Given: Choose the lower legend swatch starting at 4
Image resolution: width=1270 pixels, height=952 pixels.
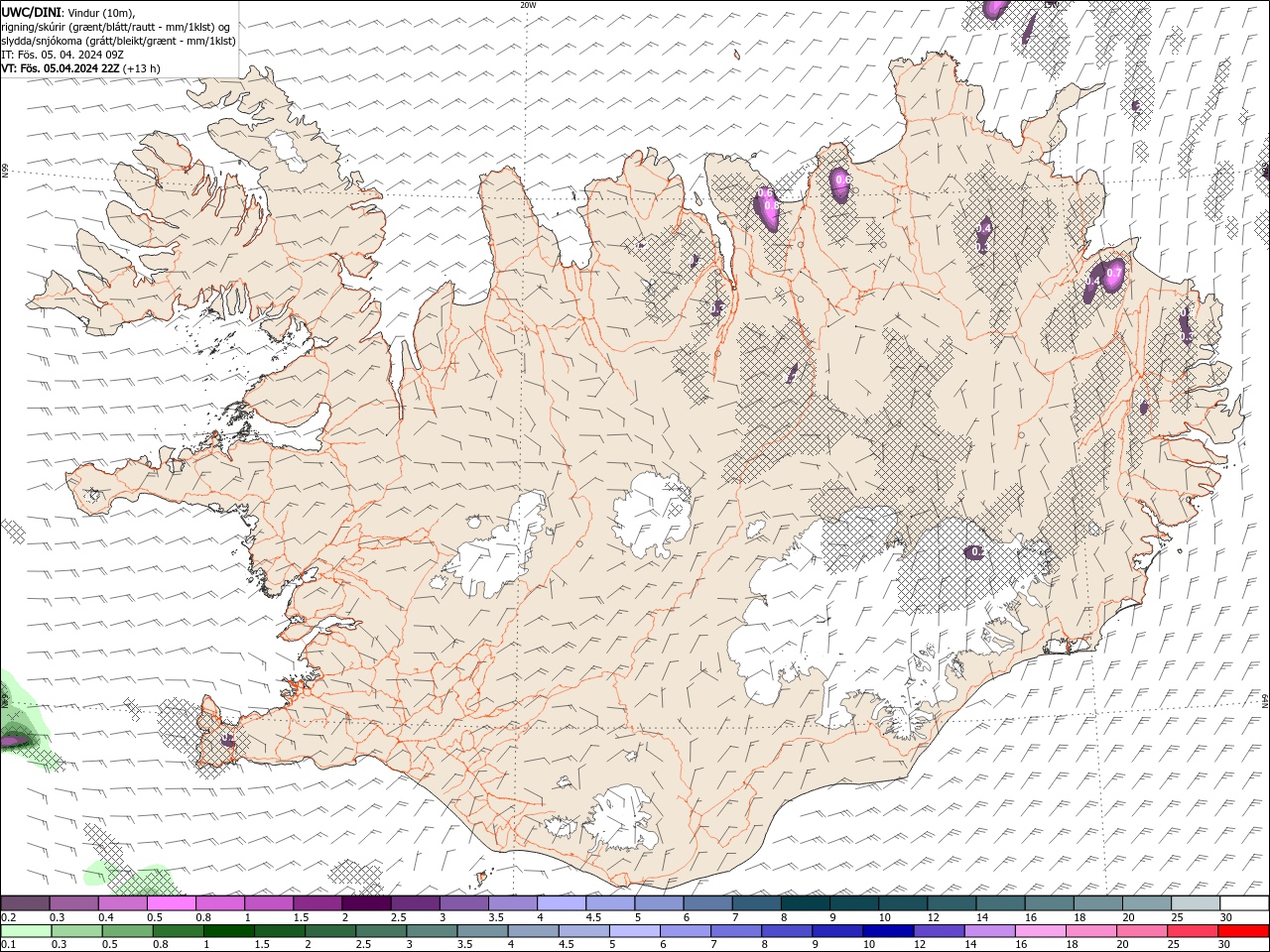Looking at the screenshot, I should 533,931.
